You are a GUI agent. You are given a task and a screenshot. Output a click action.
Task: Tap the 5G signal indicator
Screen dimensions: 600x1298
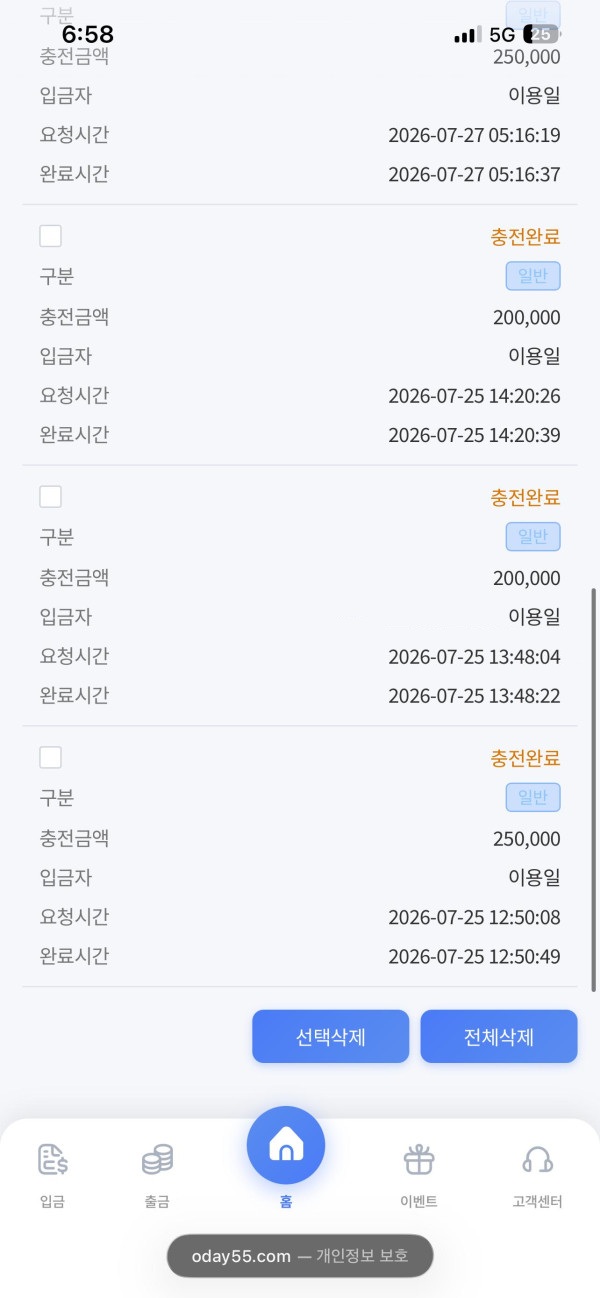(501, 35)
